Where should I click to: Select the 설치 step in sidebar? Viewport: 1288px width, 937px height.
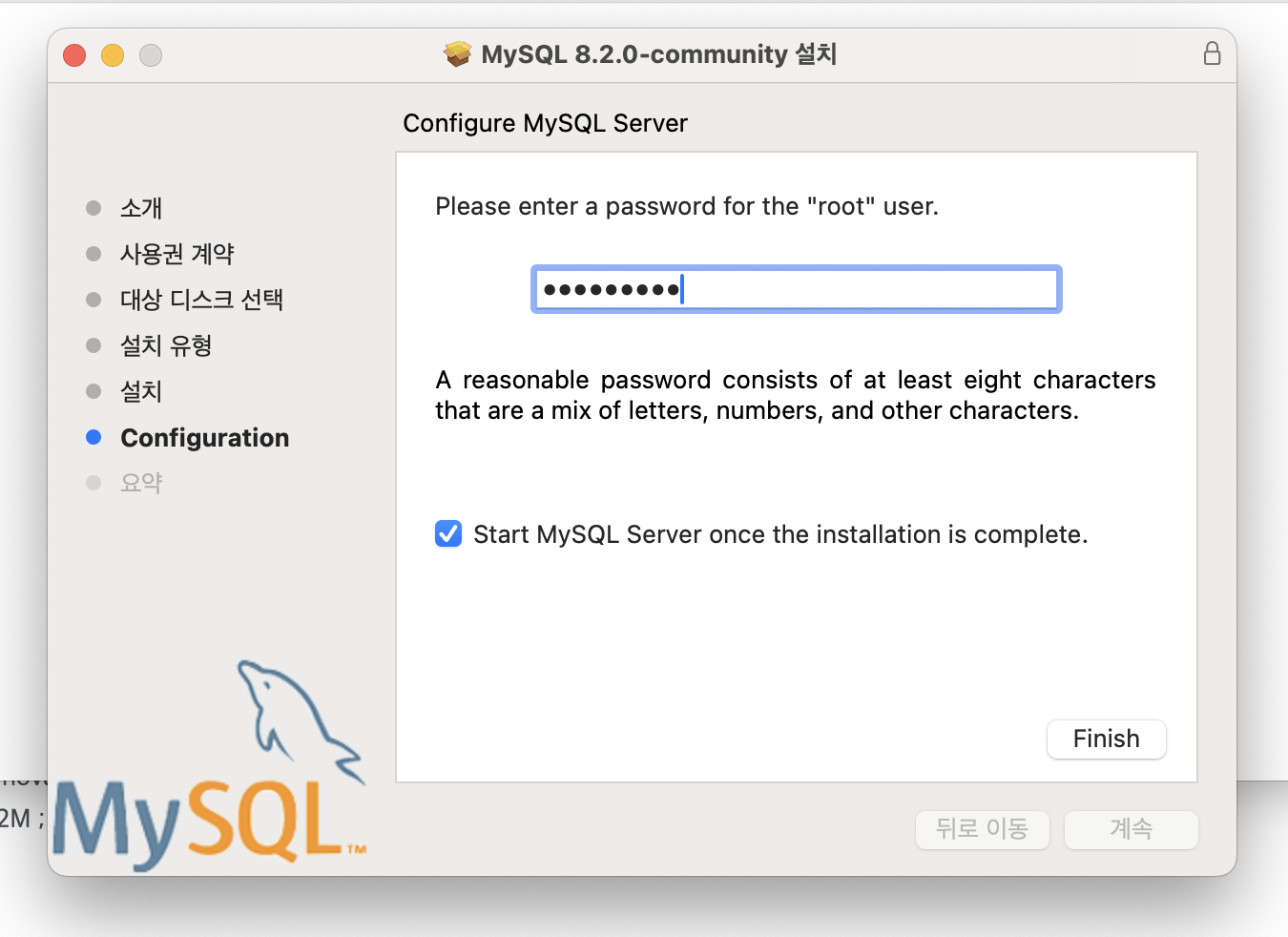click(141, 390)
